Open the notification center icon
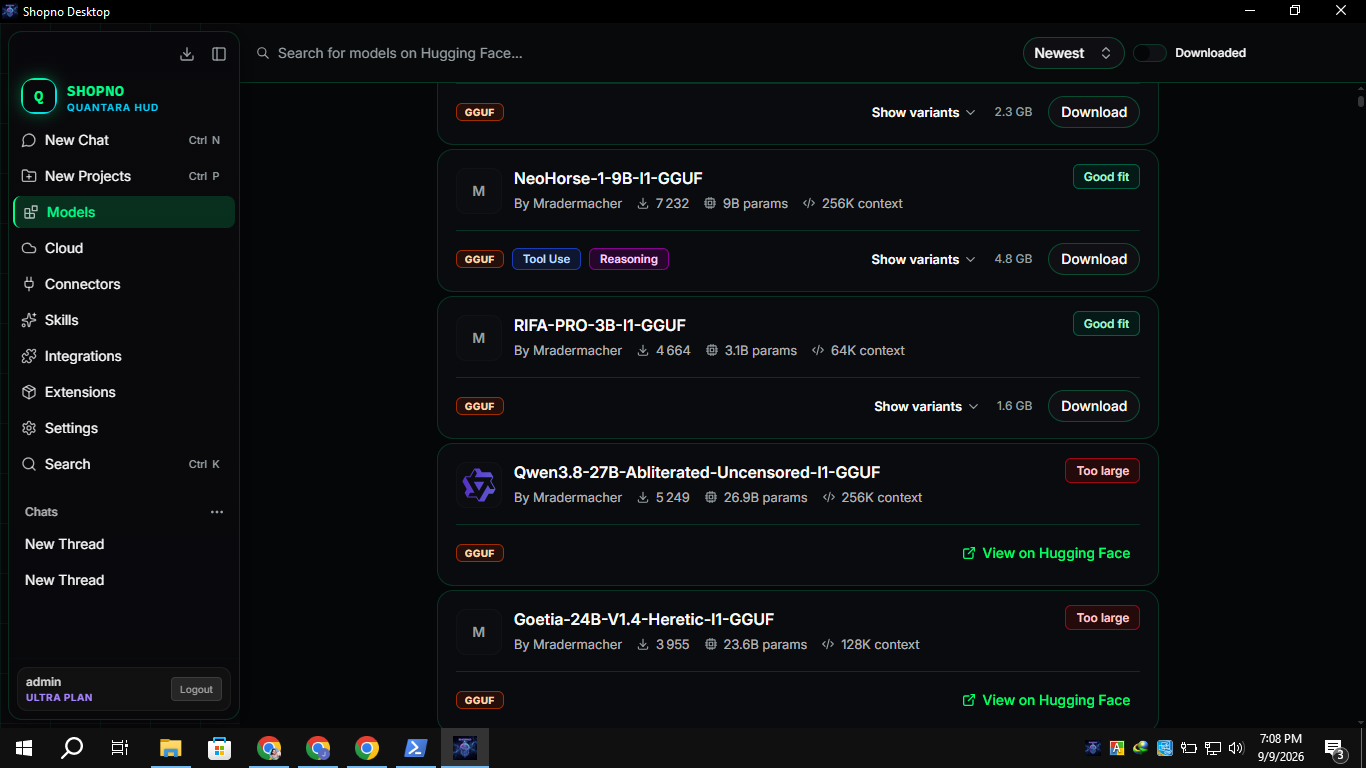Image resolution: width=1366 pixels, height=768 pixels. 1334,748
